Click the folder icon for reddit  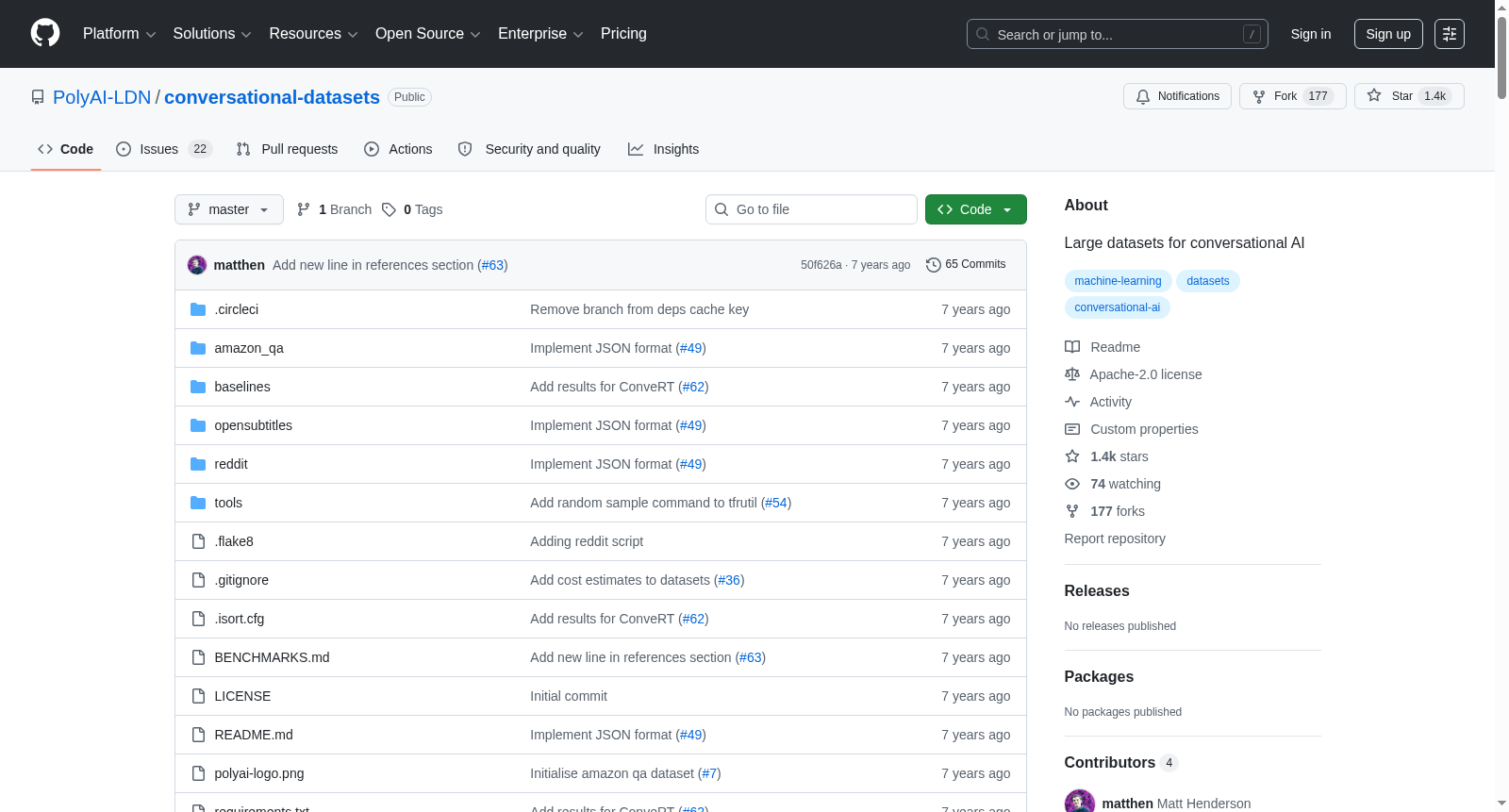pyautogui.click(x=198, y=464)
